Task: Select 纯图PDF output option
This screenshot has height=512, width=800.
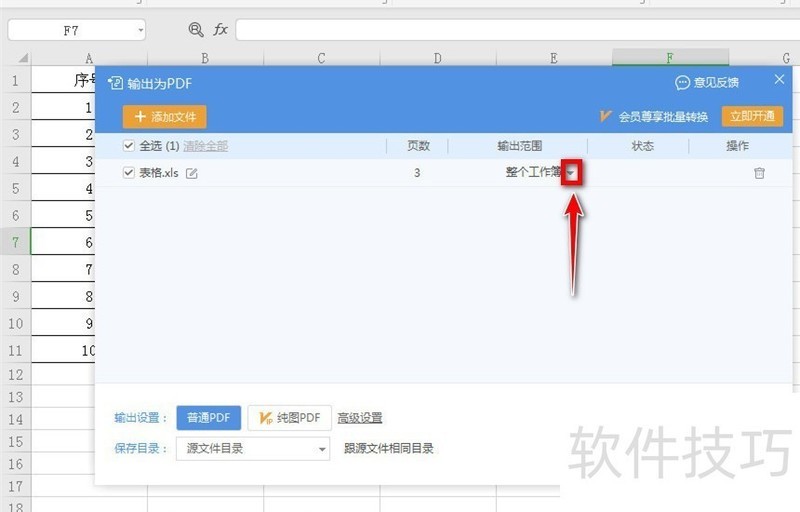Action: [289, 418]
